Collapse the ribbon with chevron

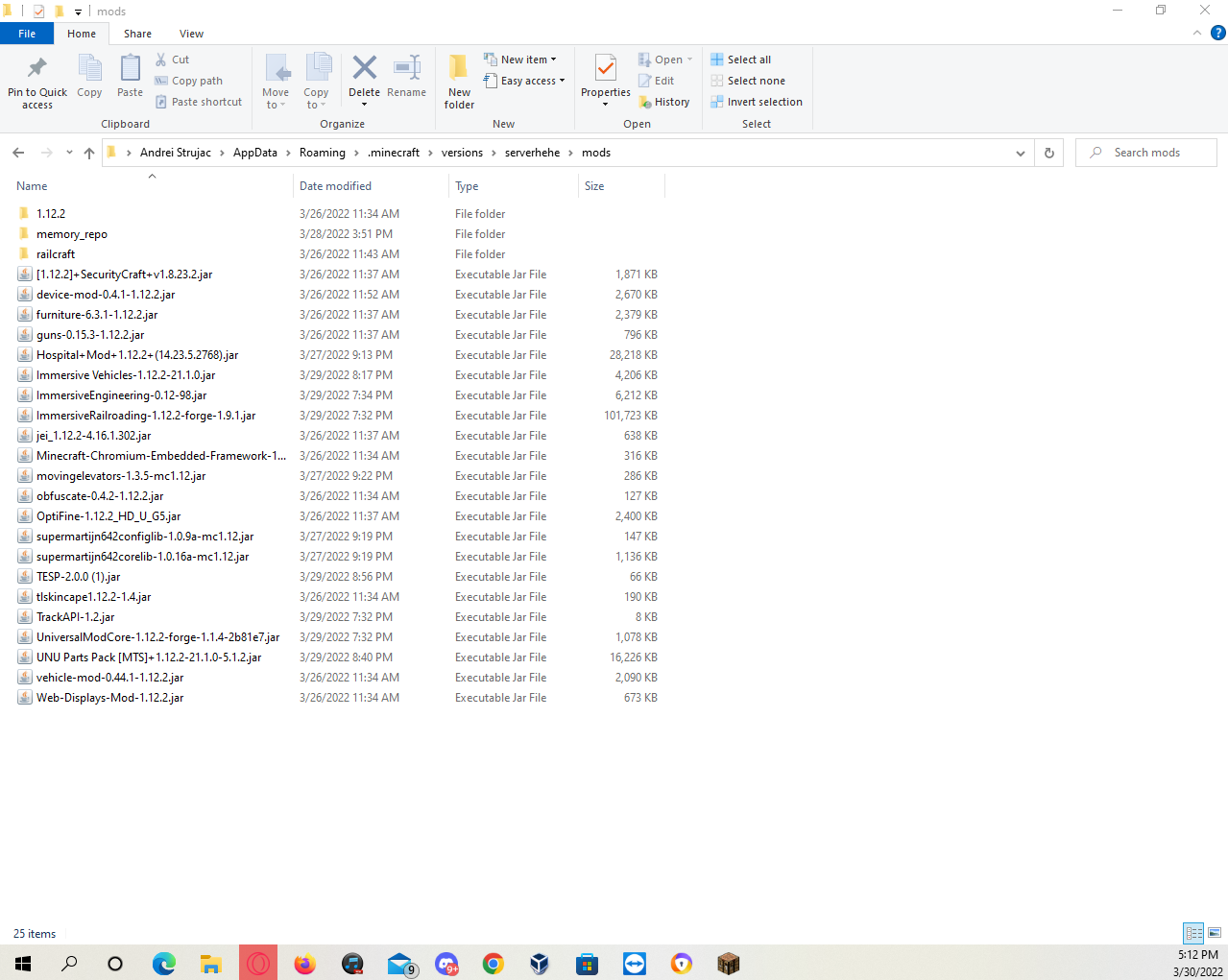click(1196, 33)
